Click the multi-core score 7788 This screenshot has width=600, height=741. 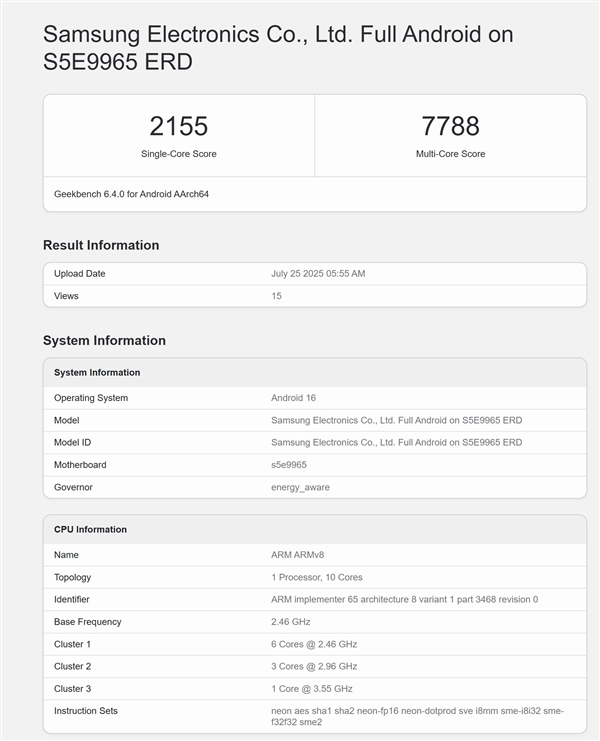point(450,126)
